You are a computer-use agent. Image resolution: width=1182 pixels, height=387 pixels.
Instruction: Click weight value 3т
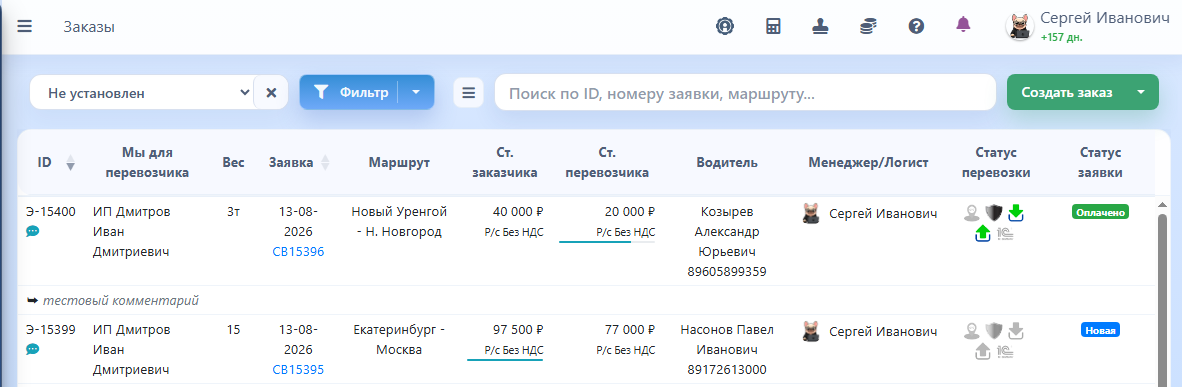[233, 211]
